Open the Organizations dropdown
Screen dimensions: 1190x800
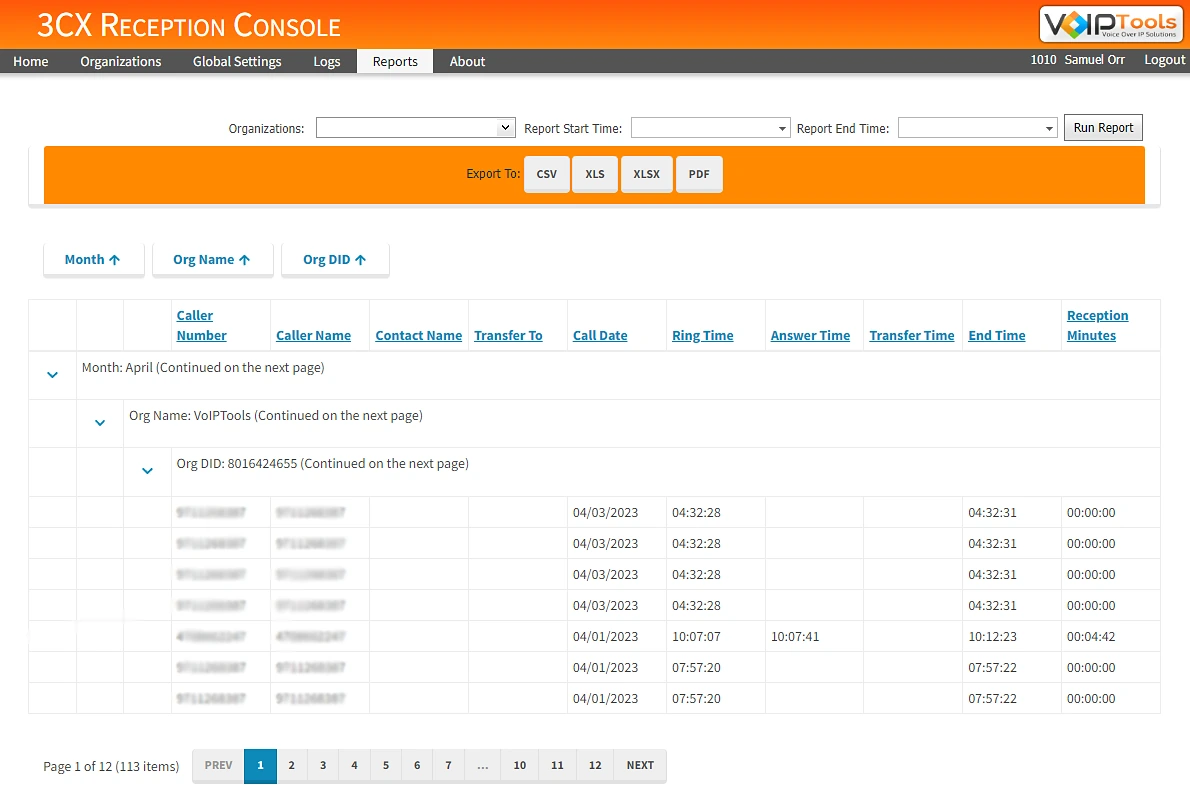pos(415,128)
